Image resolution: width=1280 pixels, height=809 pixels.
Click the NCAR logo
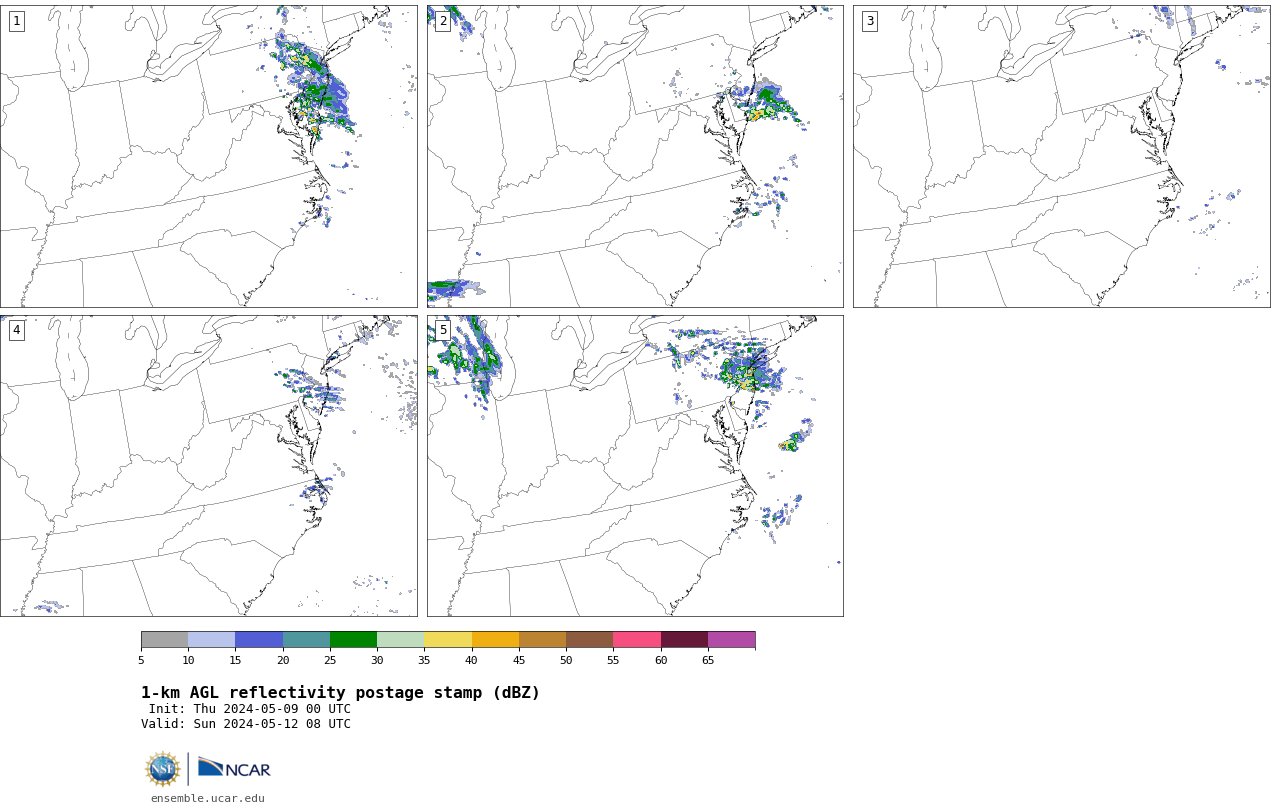click(x=234, y=769)
